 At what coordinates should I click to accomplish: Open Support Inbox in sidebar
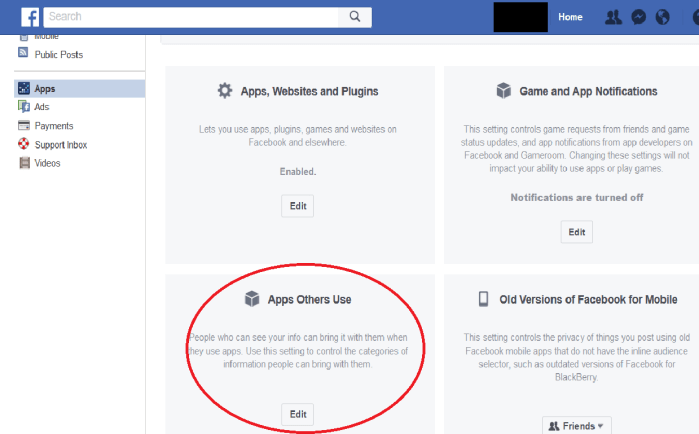pos(61,145)
